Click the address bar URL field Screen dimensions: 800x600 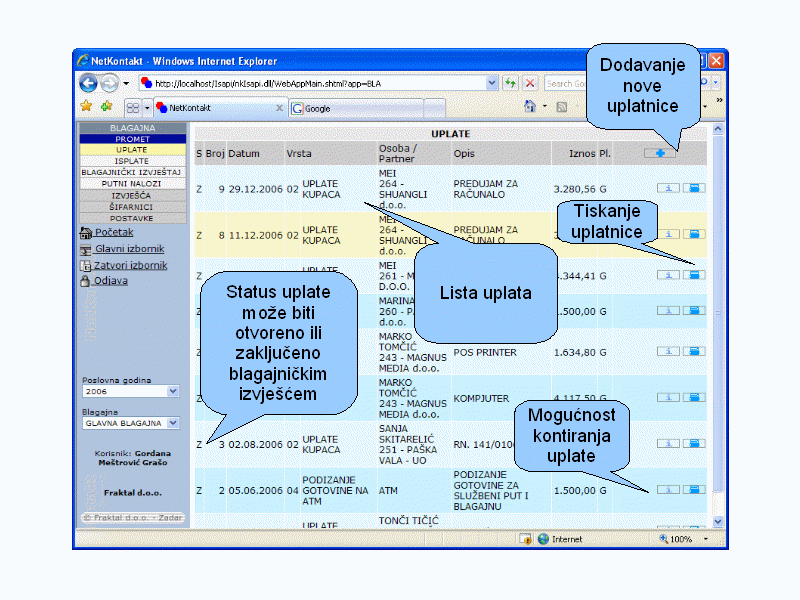click(x=312, y=83)
